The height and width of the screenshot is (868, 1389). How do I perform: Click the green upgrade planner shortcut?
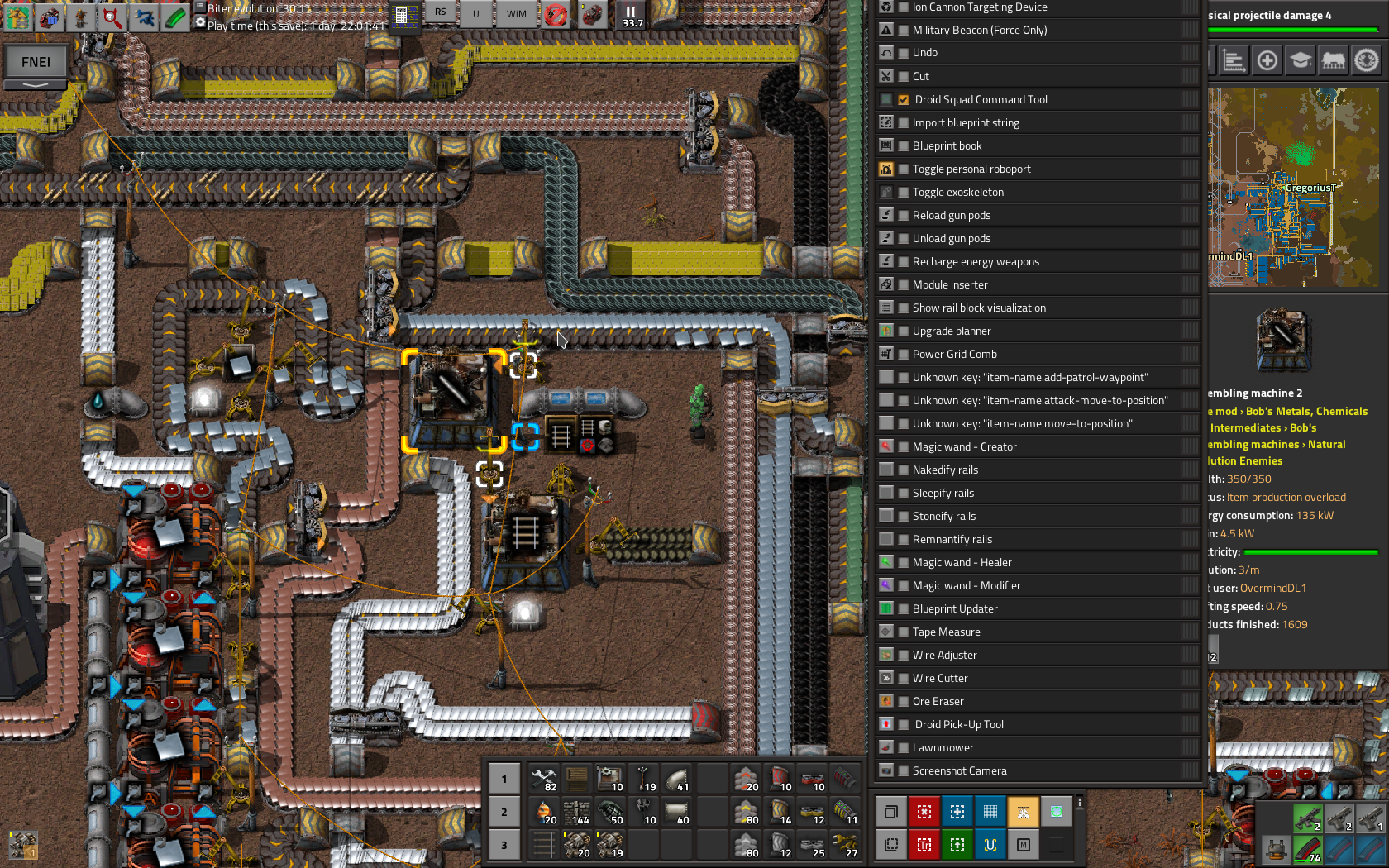tap(957, 845)
